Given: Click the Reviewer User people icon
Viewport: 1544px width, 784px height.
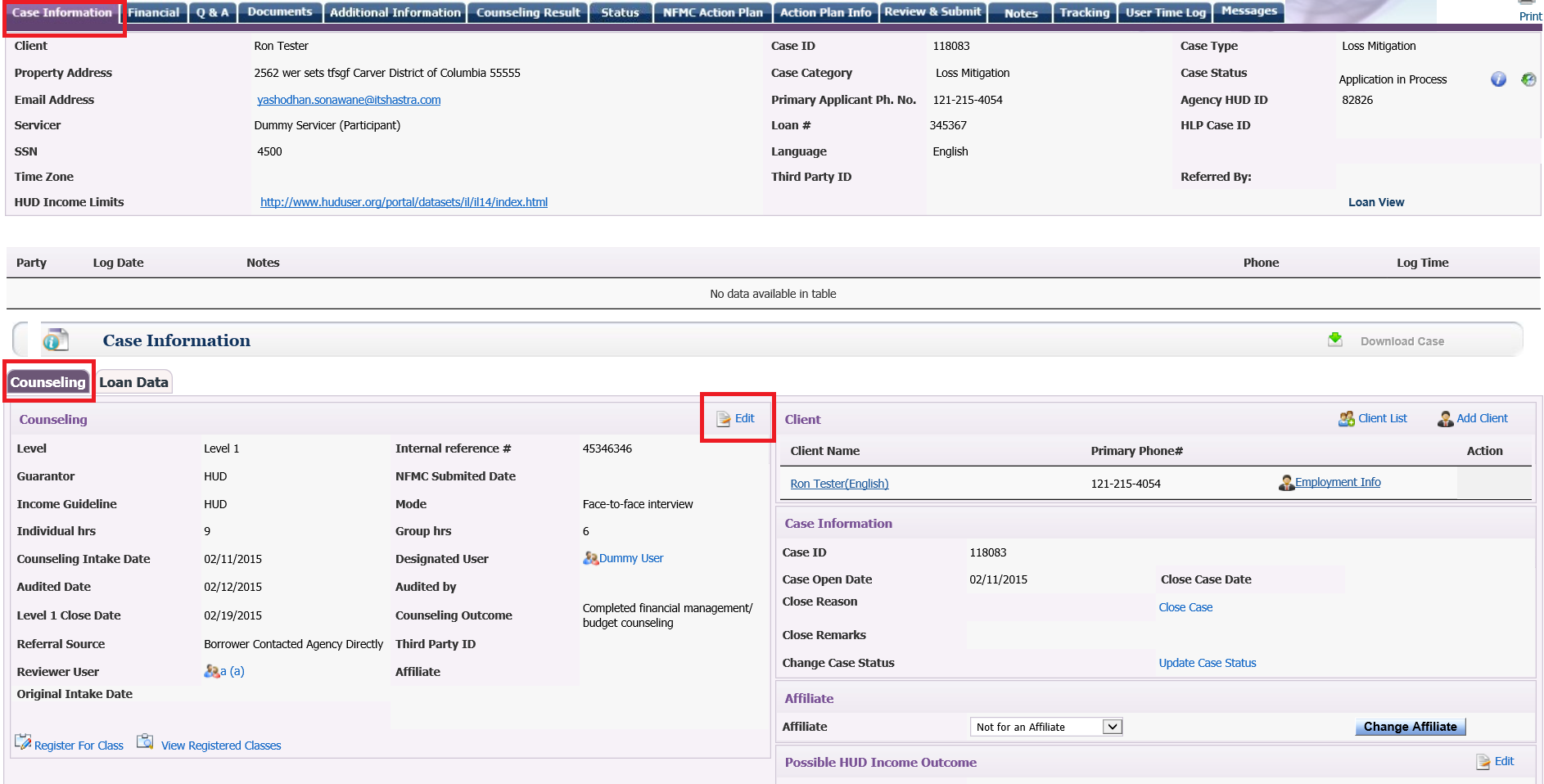Looking at the screenshot, I should point(211,671).
